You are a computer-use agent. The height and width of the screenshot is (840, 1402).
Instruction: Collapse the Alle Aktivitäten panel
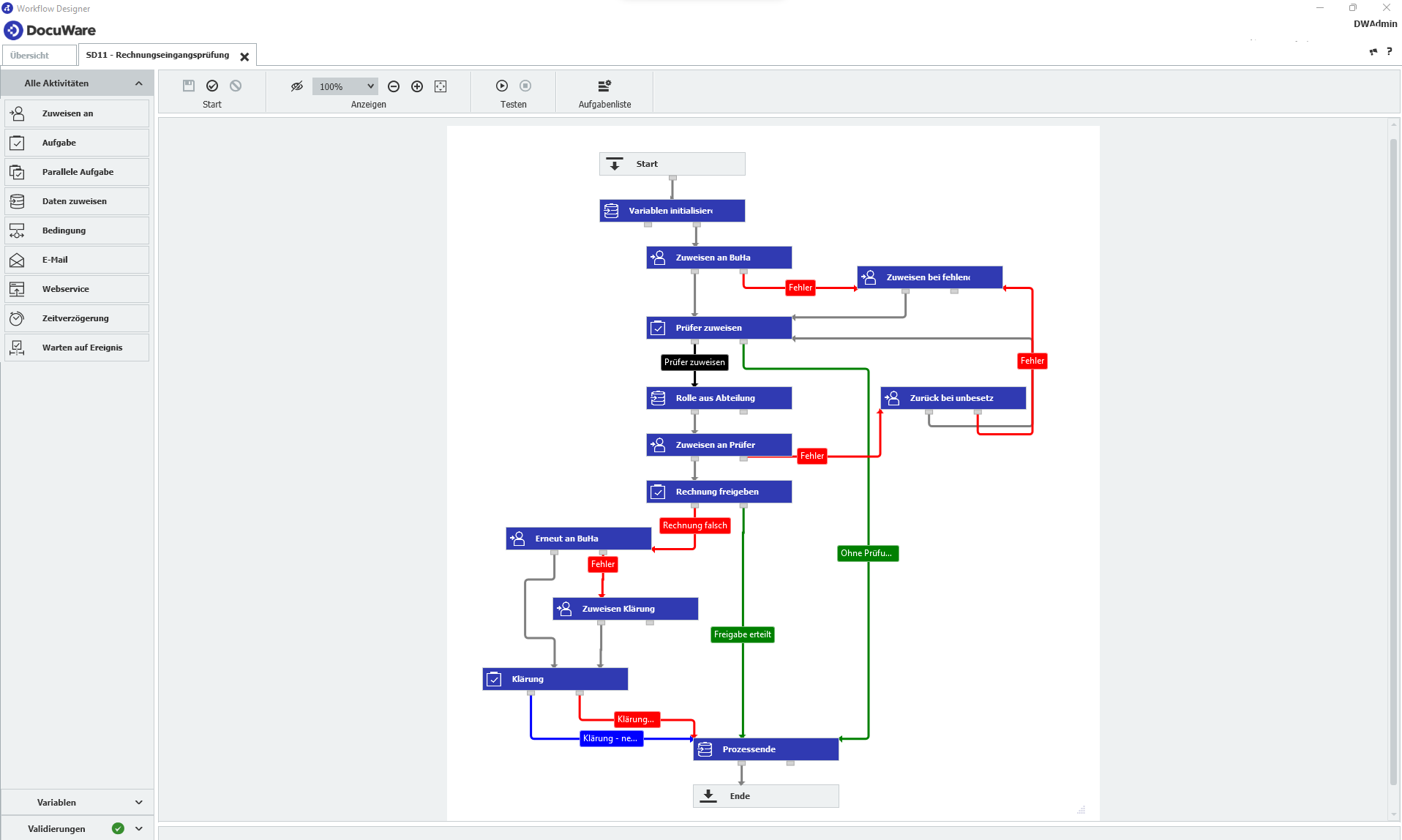pos(138,83)
